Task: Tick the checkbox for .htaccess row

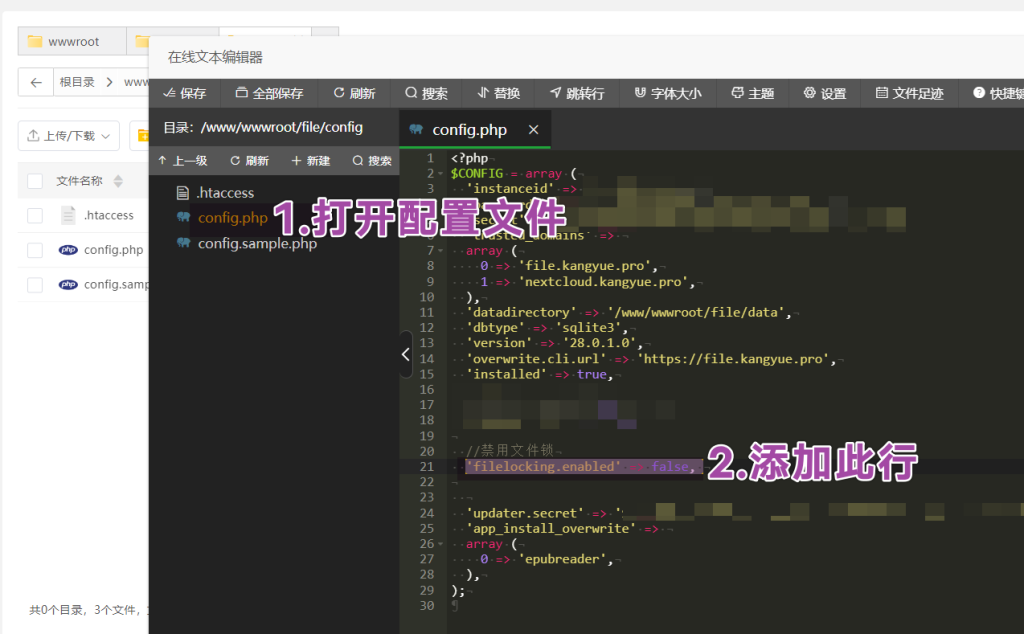Action: 35,215
